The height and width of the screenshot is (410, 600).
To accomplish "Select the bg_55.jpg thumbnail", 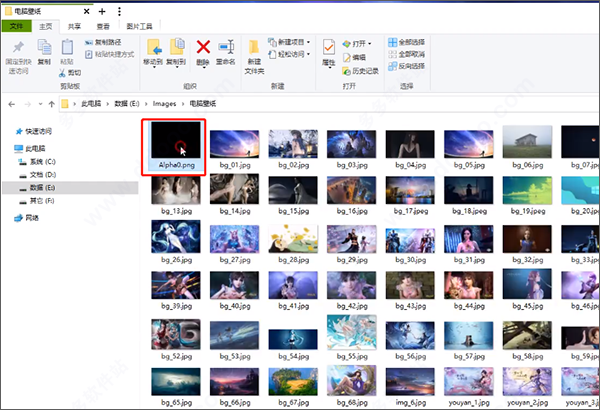I will pos(352,332).
